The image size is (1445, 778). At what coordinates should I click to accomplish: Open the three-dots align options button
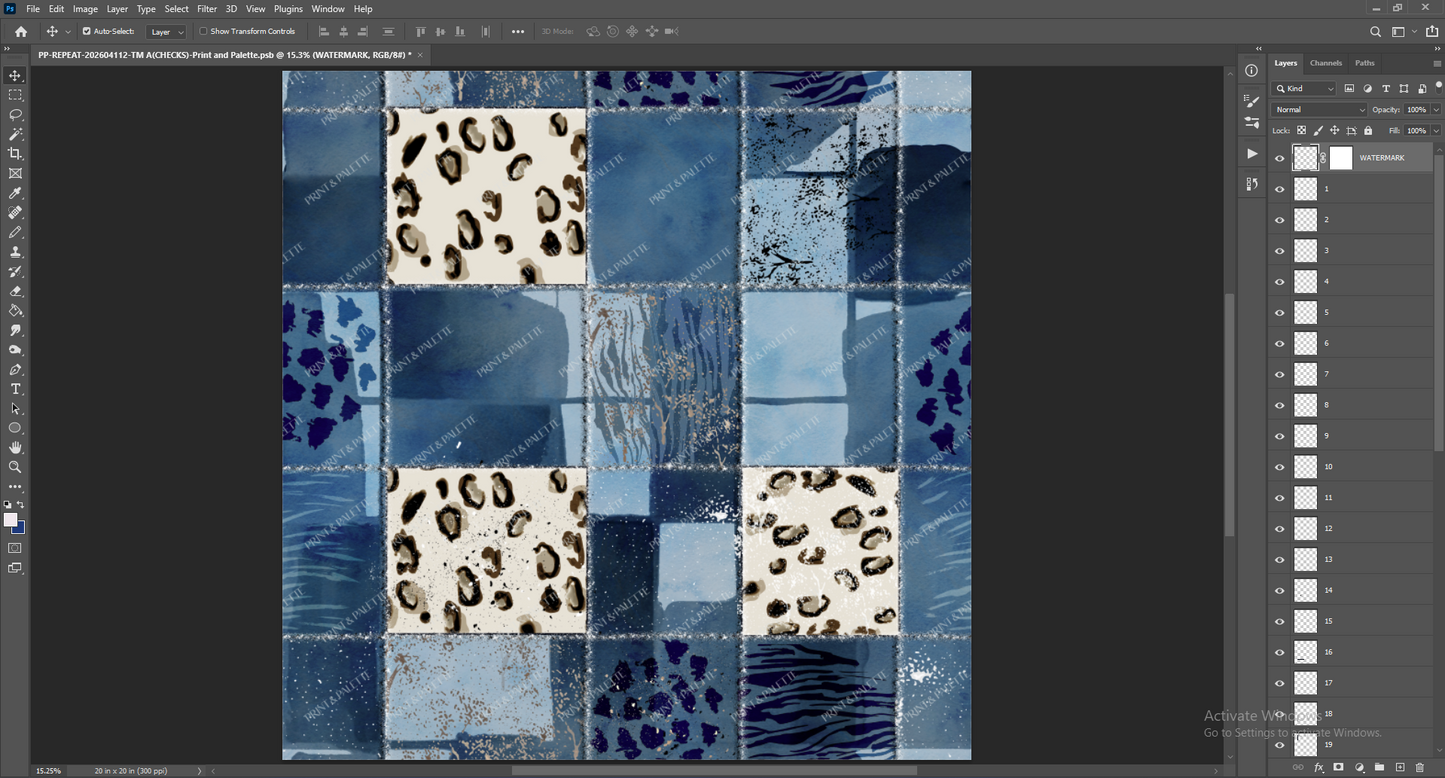(x=518, y=31)
